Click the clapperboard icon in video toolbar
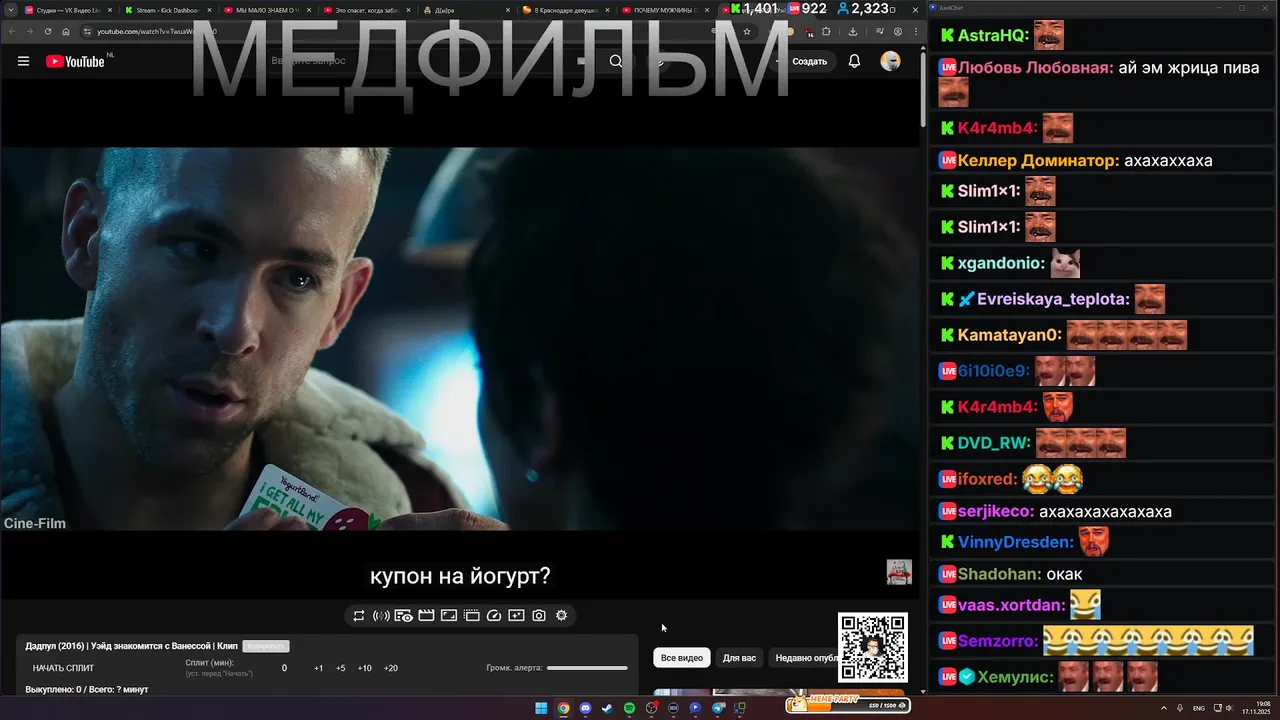Viewport: 1280px width, 720px height. click(426, 616)
